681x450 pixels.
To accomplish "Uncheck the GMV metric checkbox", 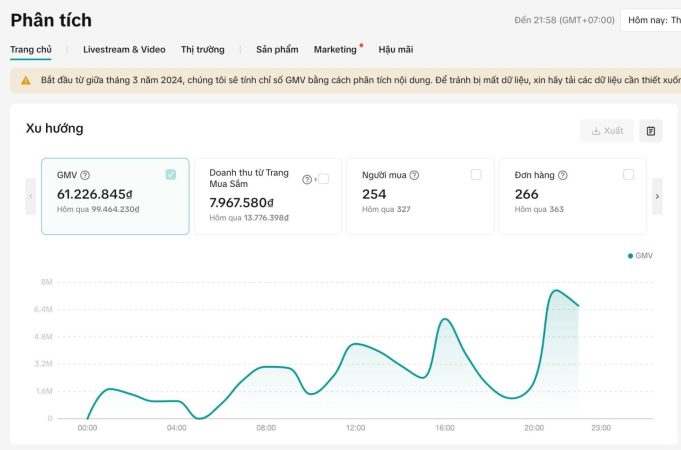I will [x=171, y=174].
